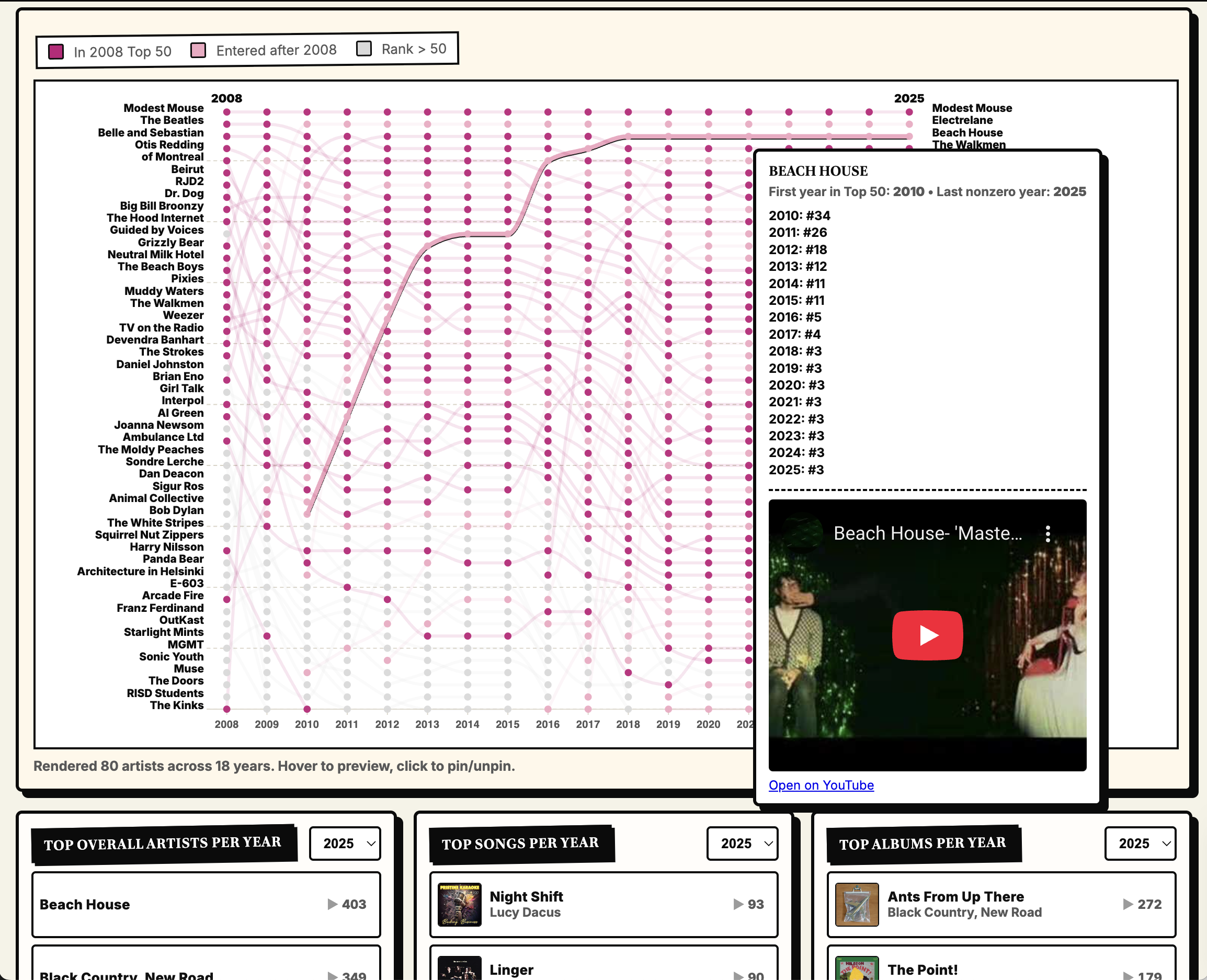Image resolution: width=1207 pixels, height=980 pixels.
Task: Open Top Overall Artists year dropdown
Action: pyautogui.click(x=346, y=844)
